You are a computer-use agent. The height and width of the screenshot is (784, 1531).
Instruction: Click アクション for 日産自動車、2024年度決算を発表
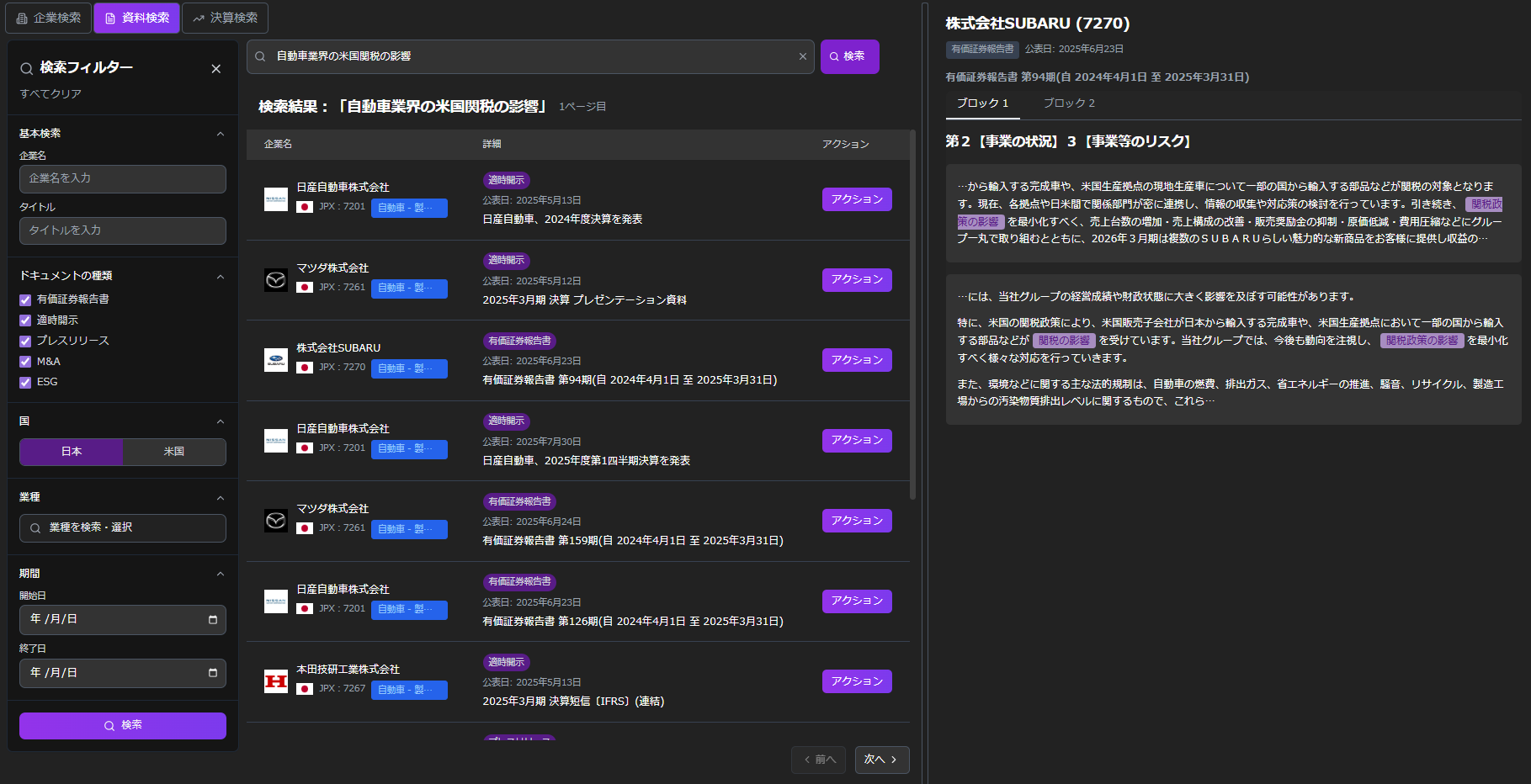(x=857, y=199)
